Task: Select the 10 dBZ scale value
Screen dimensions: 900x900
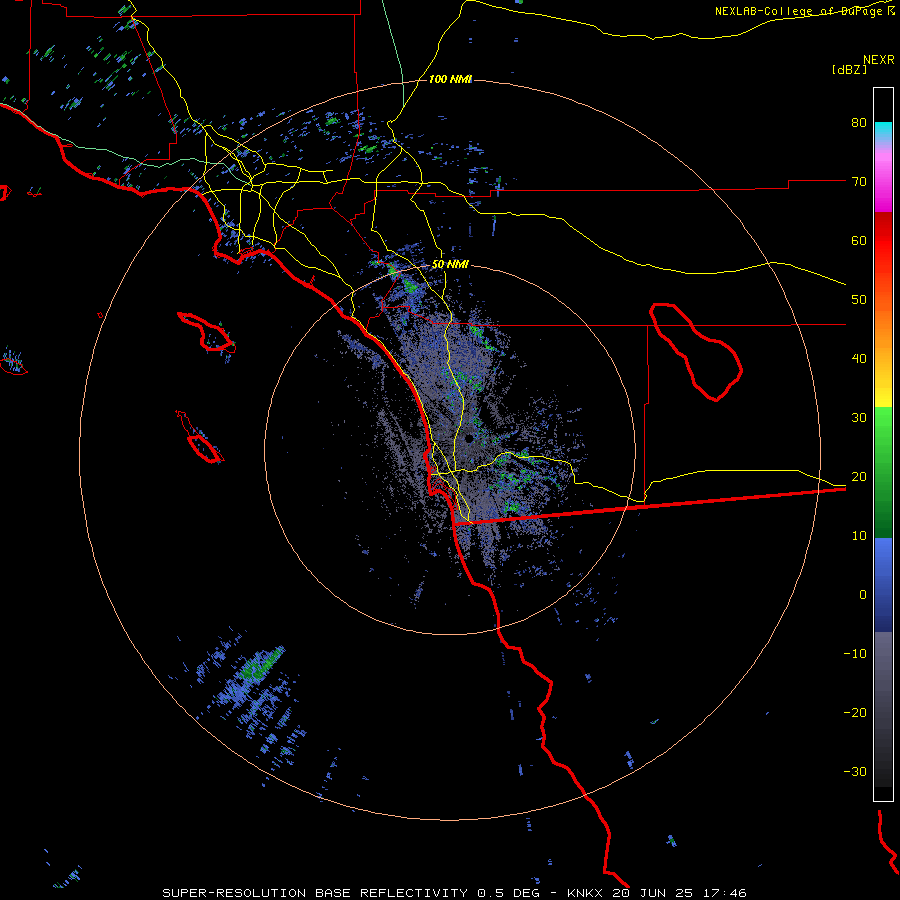Action: [x=859, y=536]
